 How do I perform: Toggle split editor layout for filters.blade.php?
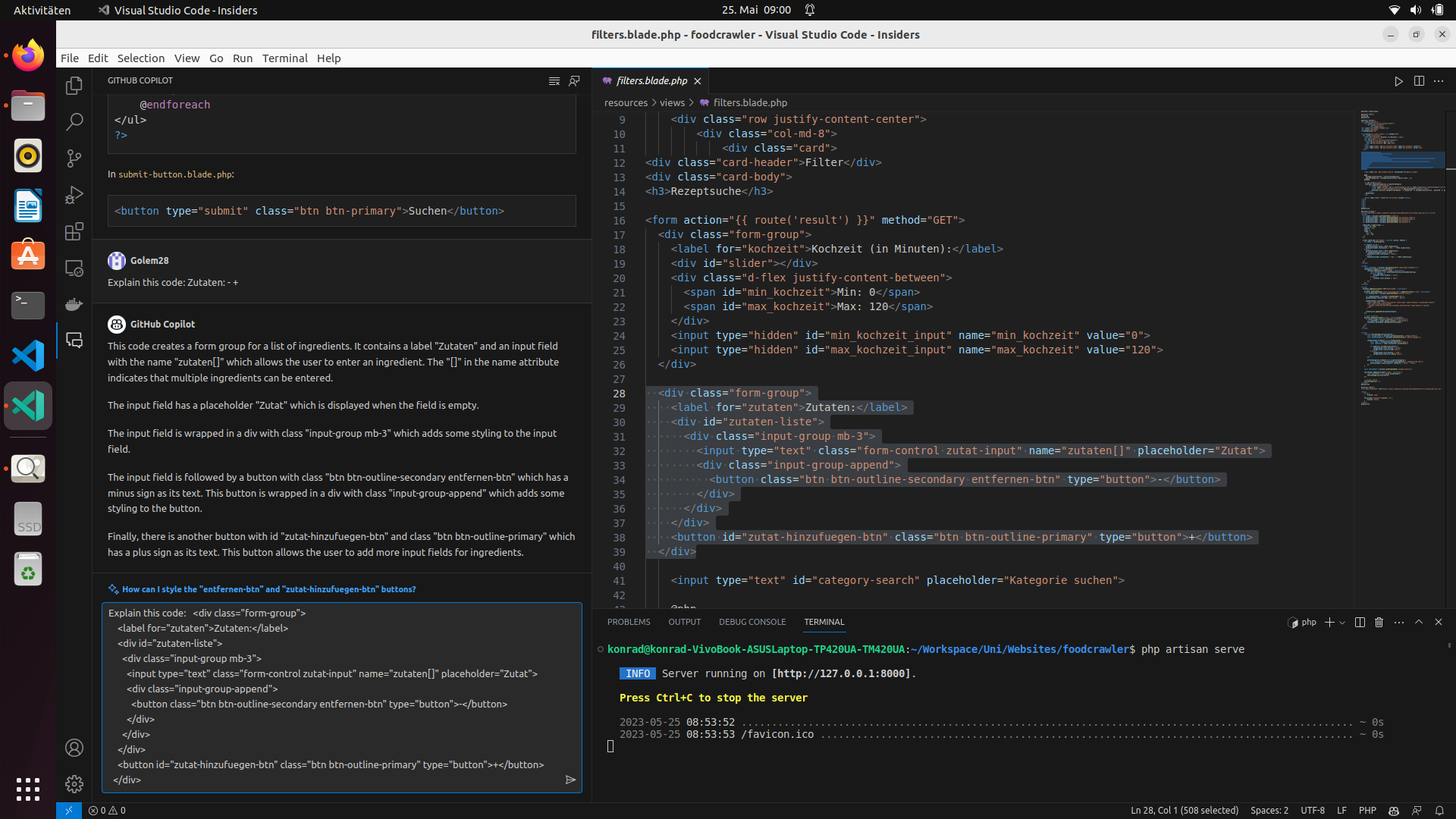(1419, 81)
